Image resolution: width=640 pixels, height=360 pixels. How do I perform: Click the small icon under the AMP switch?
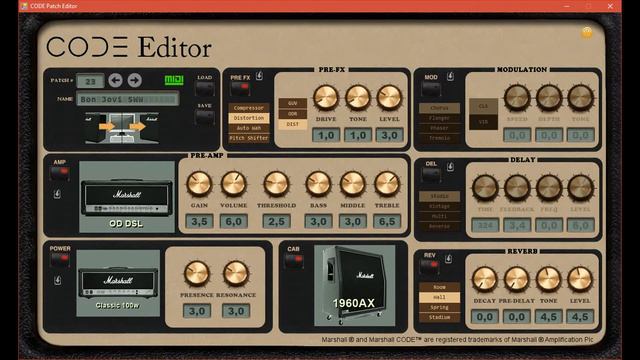coord(57,194)
